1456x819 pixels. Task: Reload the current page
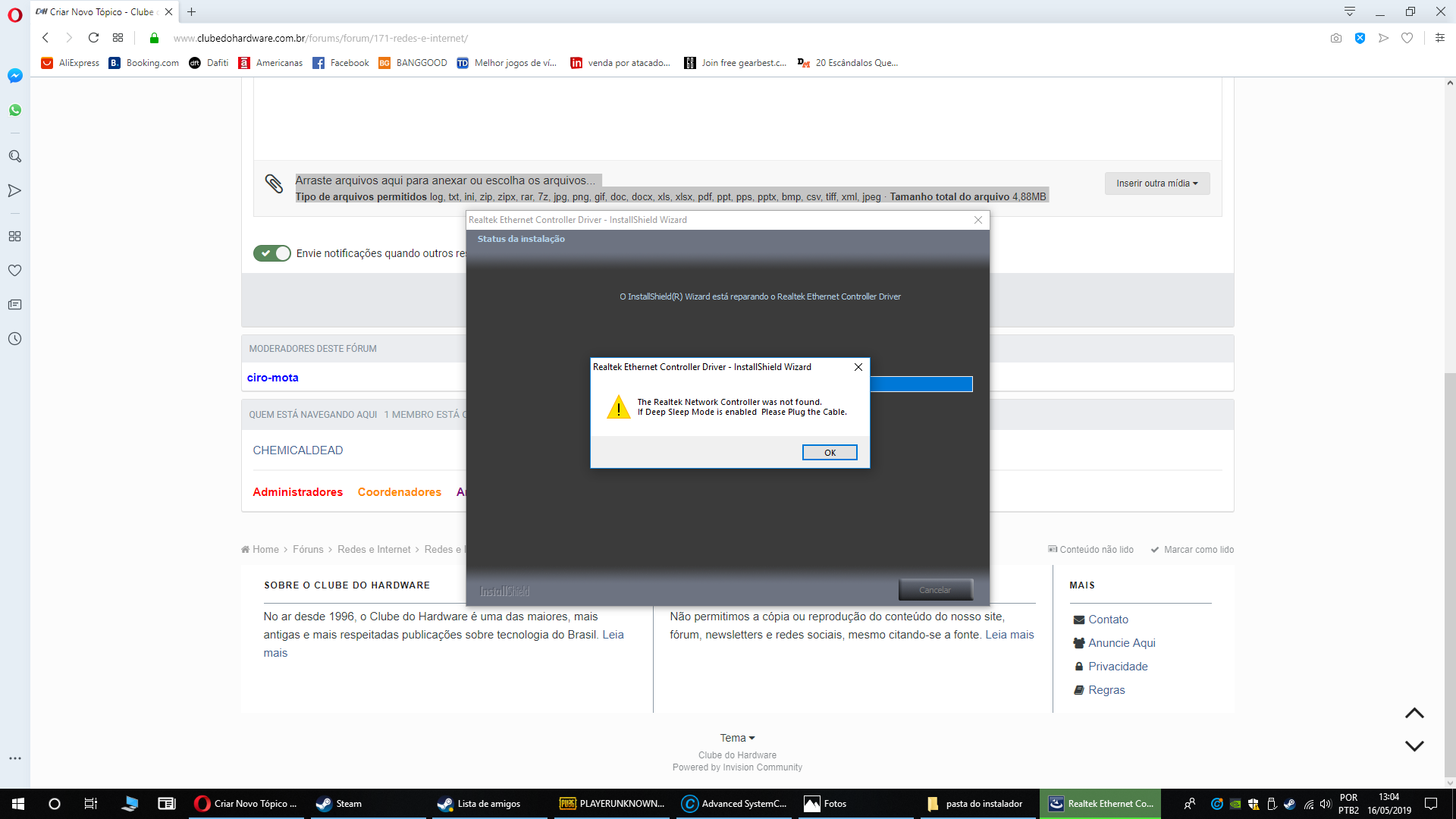point(93,38)
